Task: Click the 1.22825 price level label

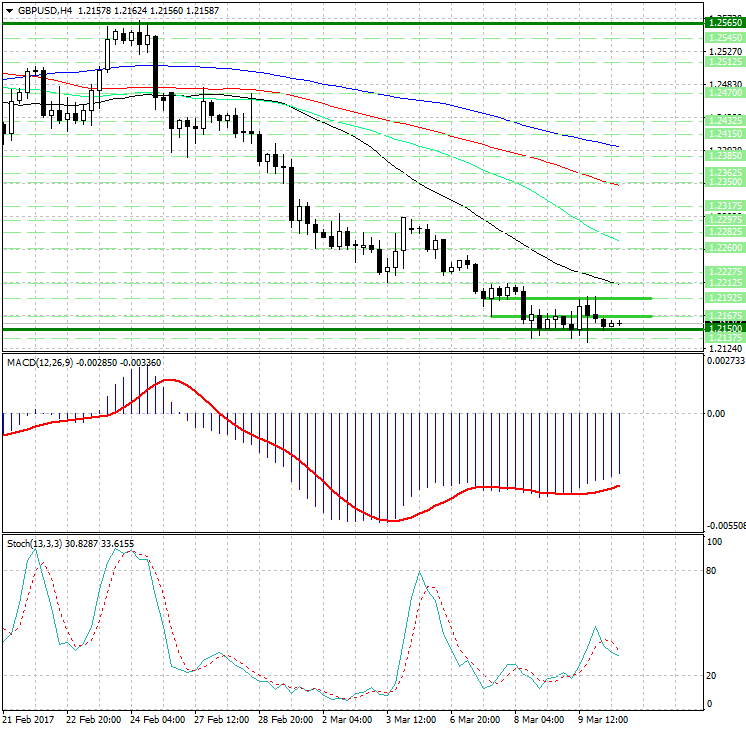Action: (x=725, y=232)
